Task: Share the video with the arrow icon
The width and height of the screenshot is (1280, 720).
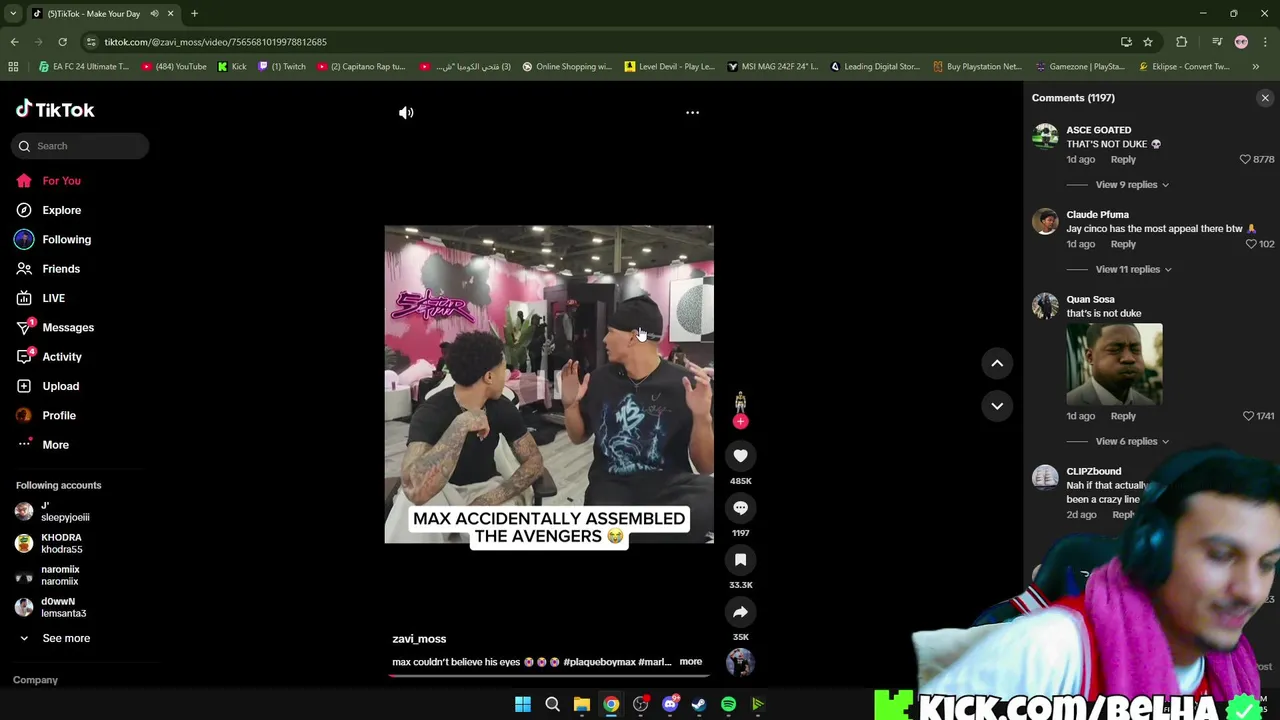Action: [740, 612]
